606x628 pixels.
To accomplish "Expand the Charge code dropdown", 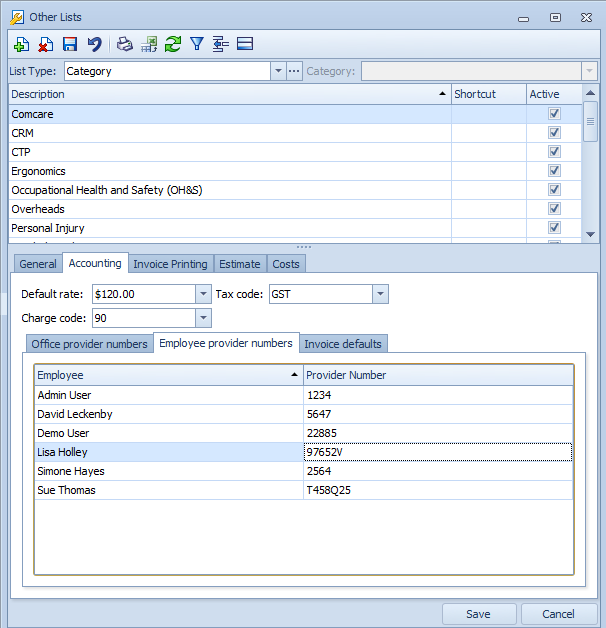I will [x=203, y=318].
